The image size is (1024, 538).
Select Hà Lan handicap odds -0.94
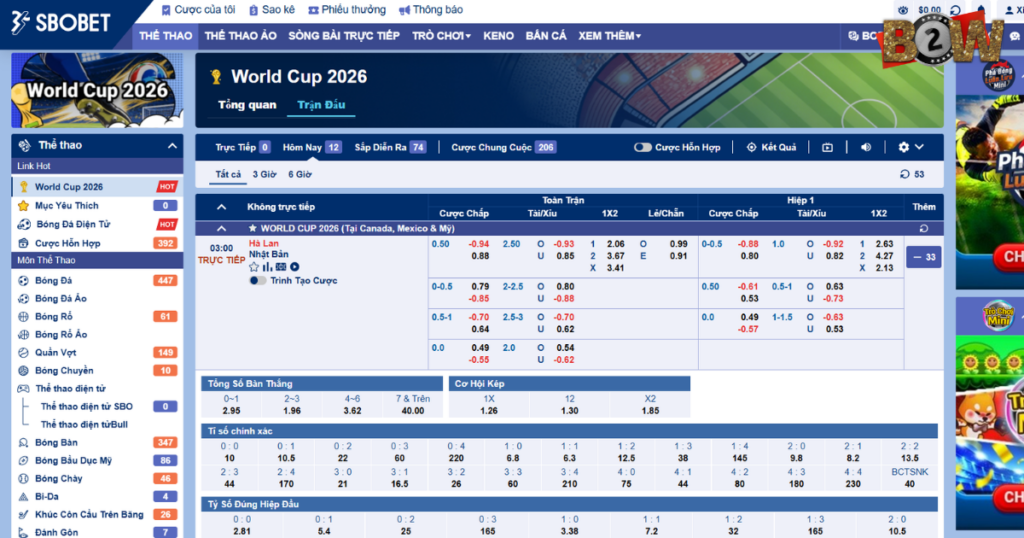coord(479,244)
